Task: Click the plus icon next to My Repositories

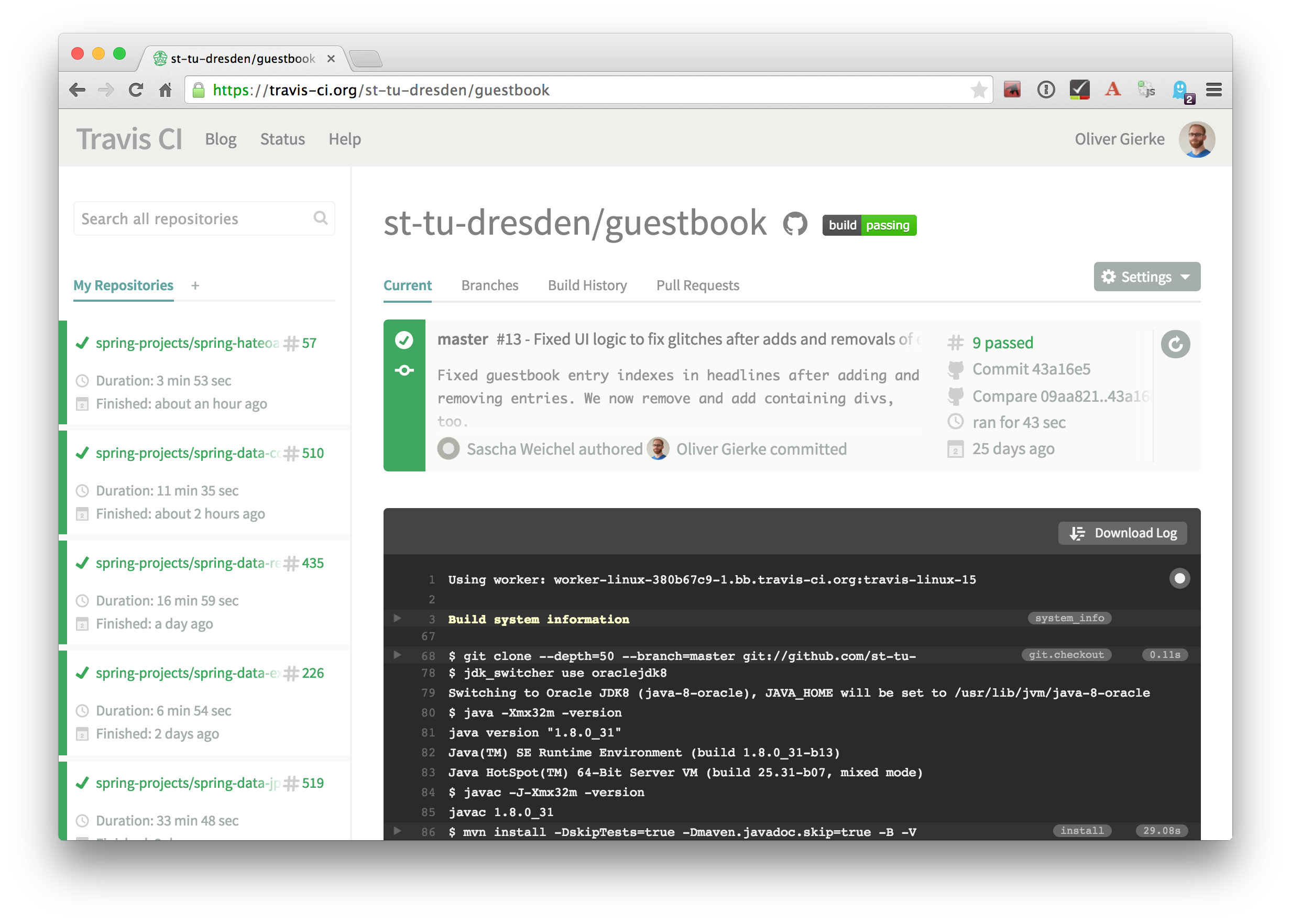Action: point(195,285)
